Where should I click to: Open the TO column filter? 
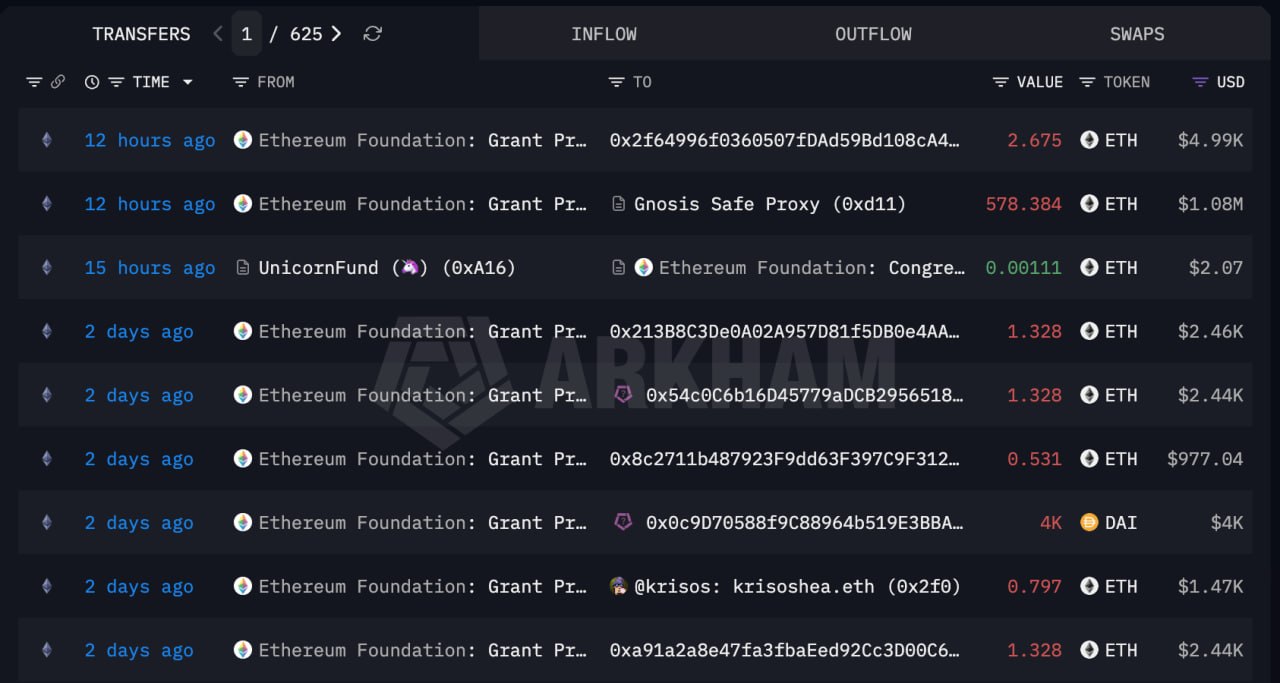pyautogui.click(x=616, y=82)
